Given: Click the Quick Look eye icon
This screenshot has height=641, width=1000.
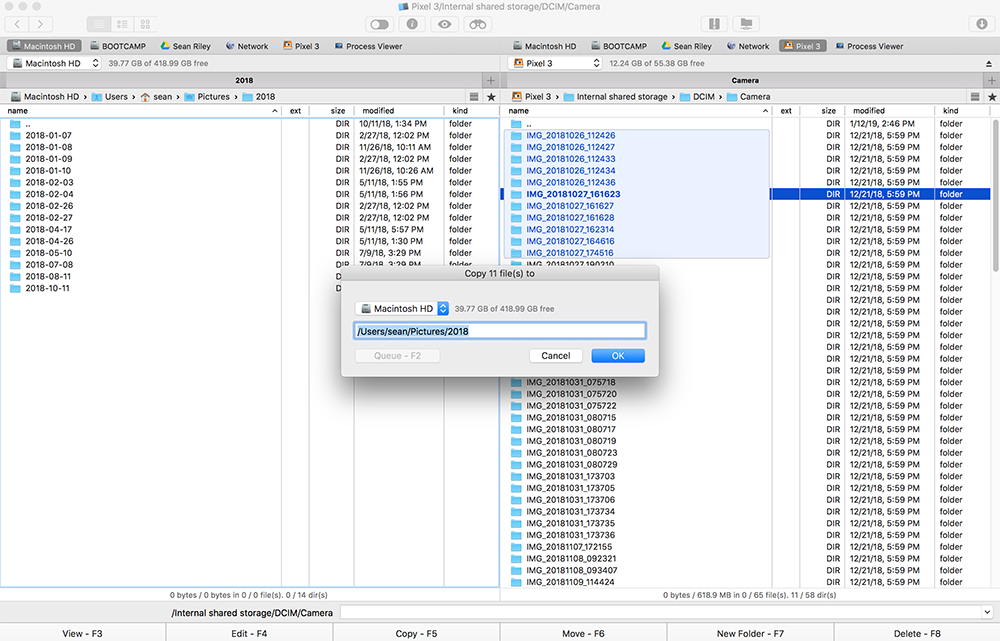Looking at the screenshot, I should click(445, 23).
